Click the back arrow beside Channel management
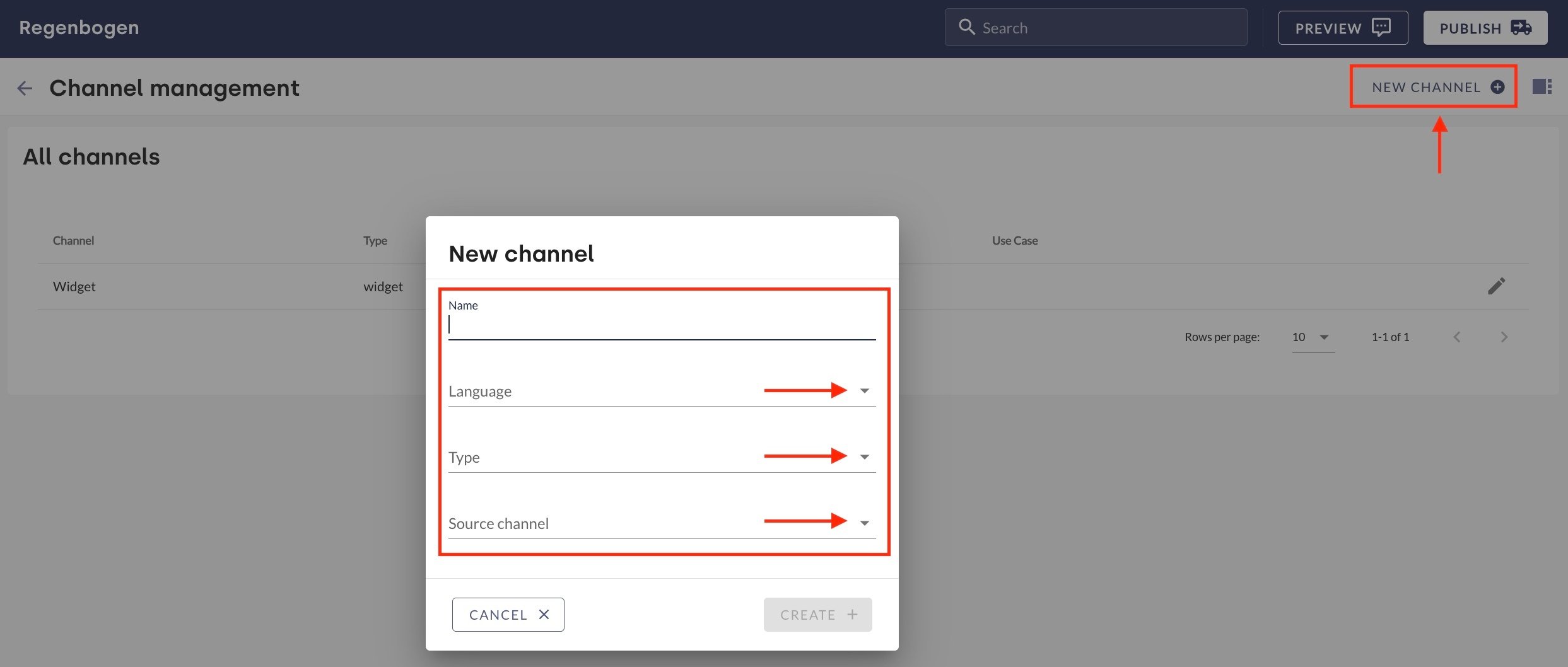Viewport: 1568px width, 667px height. (x=25, y=88)
